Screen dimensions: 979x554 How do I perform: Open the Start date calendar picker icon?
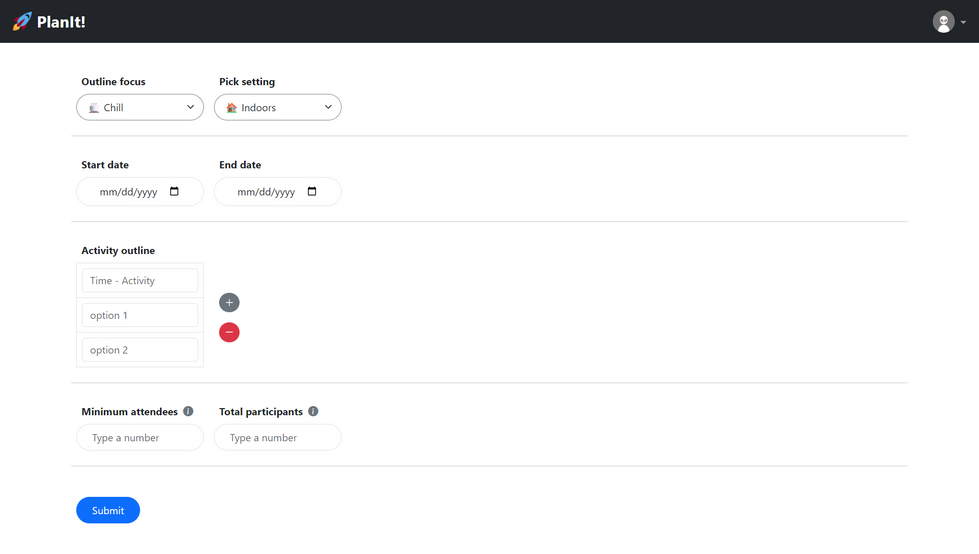coord(174,191)
